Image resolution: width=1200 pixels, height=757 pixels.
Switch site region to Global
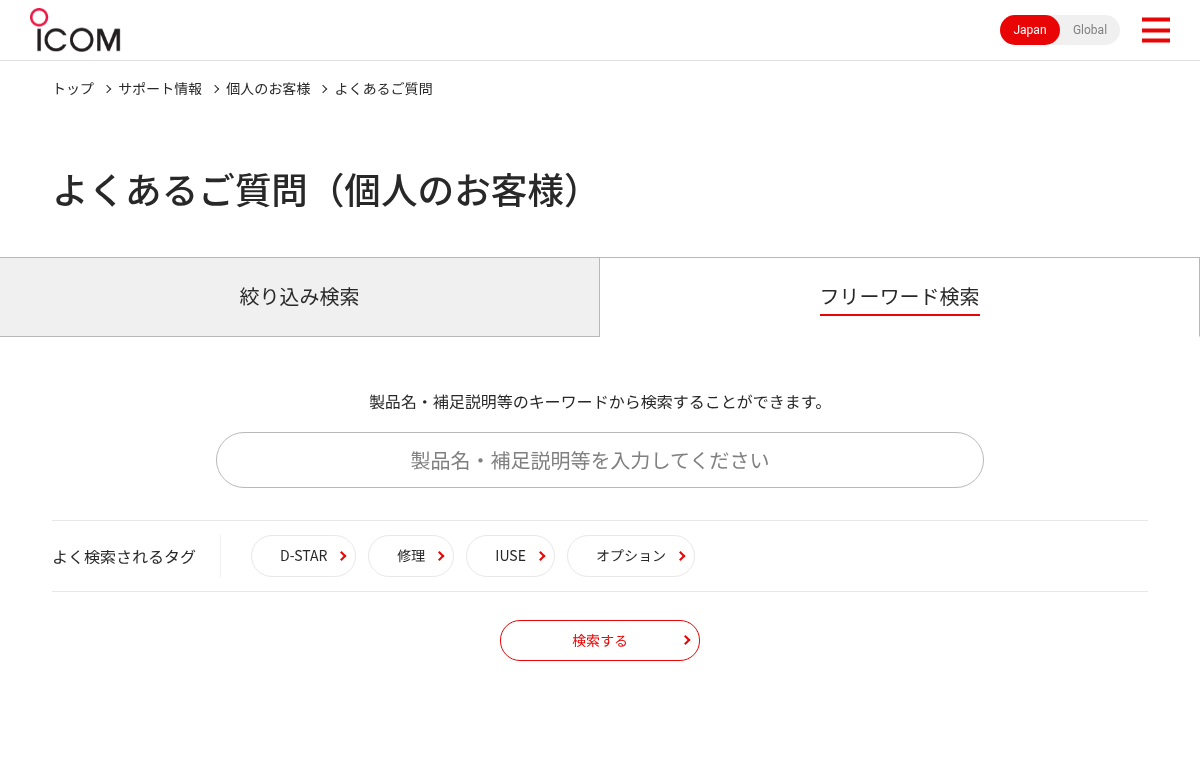point(1090,30)
